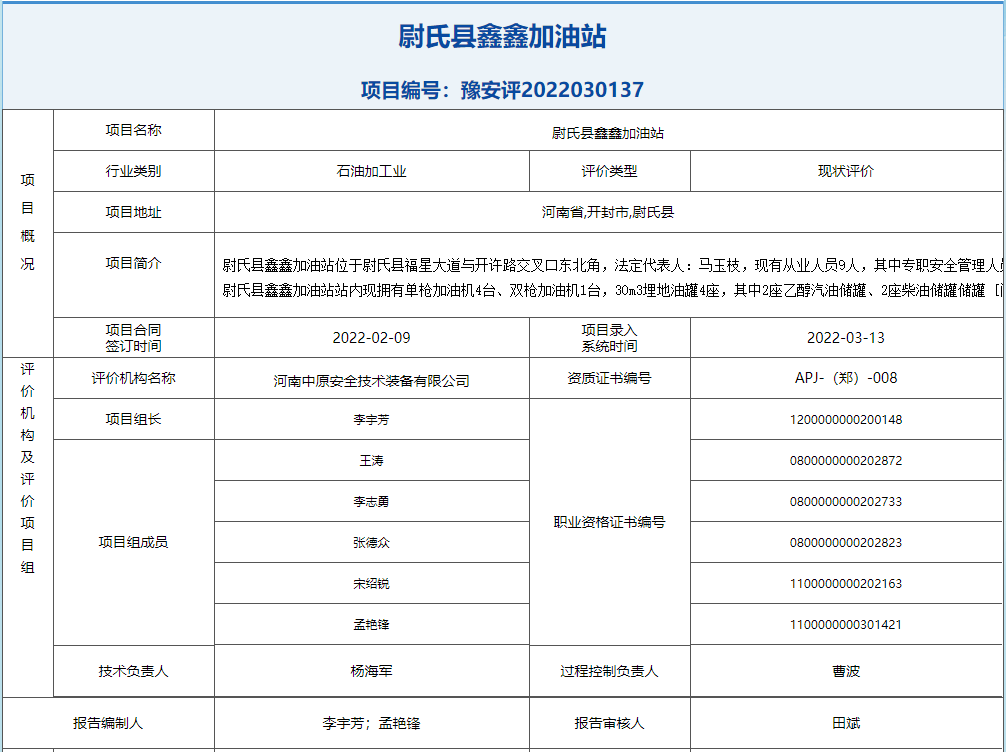
Task: Select certificate number APJ-（郑）-008
Action: click(846, 378)
